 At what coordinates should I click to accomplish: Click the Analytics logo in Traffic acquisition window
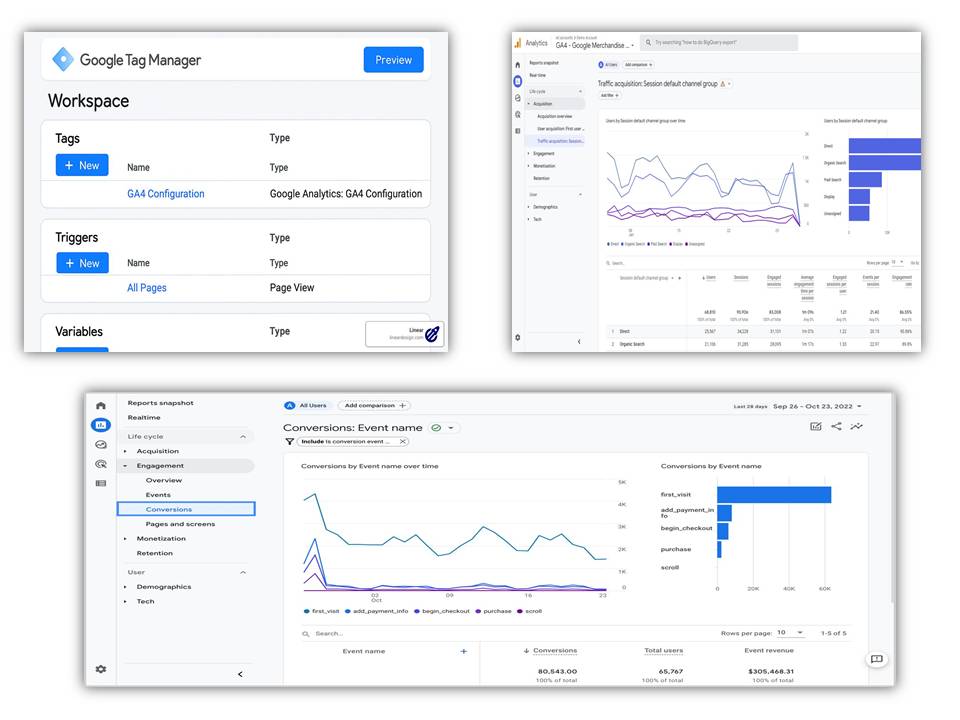517,43
